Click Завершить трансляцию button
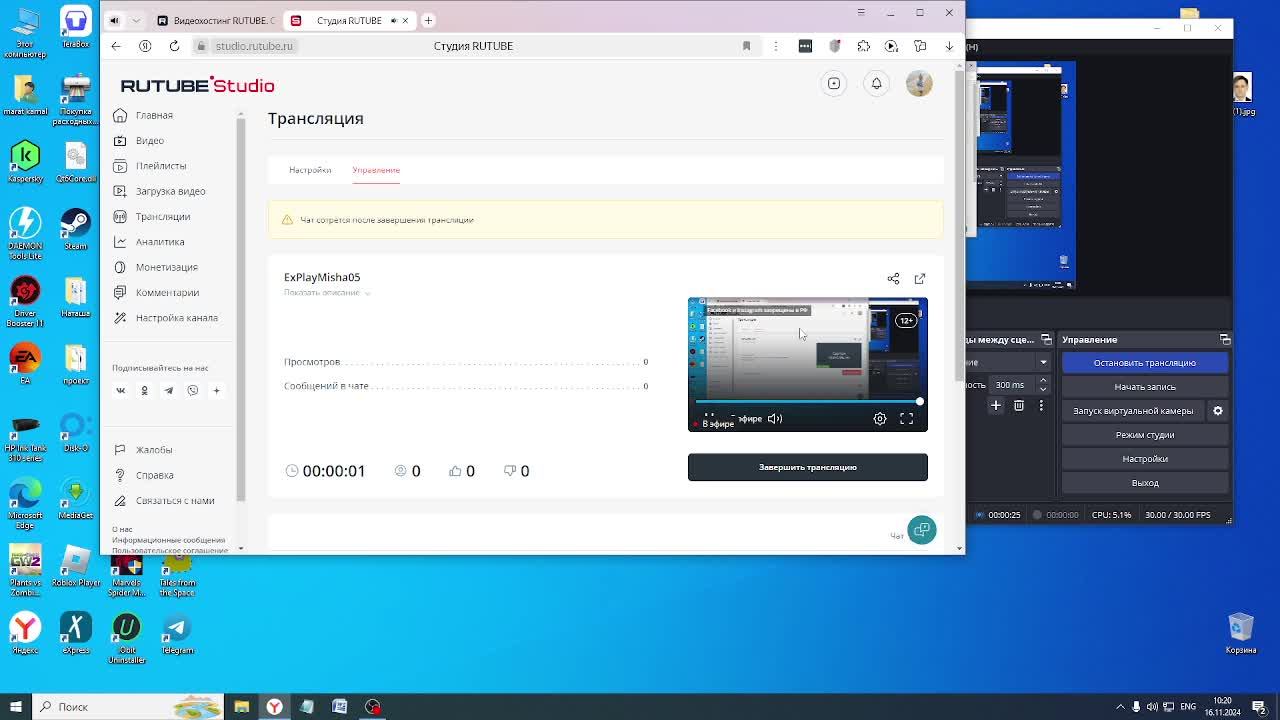This screenshot has height=720, width=1280. click(807, 467)
